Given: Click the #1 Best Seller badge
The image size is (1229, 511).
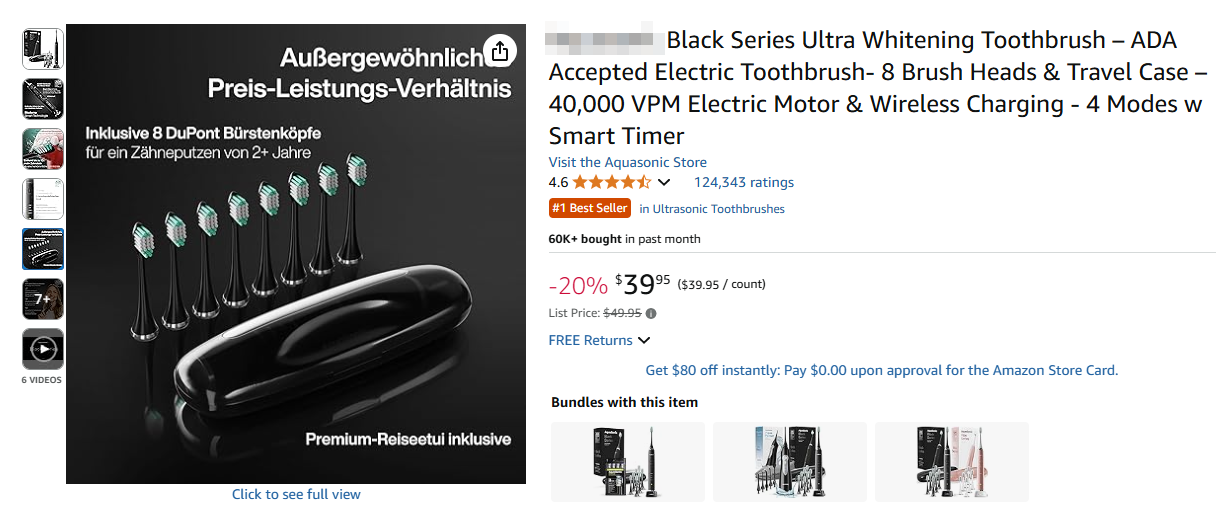Looking at the screenshot, I should coord(590,208).
